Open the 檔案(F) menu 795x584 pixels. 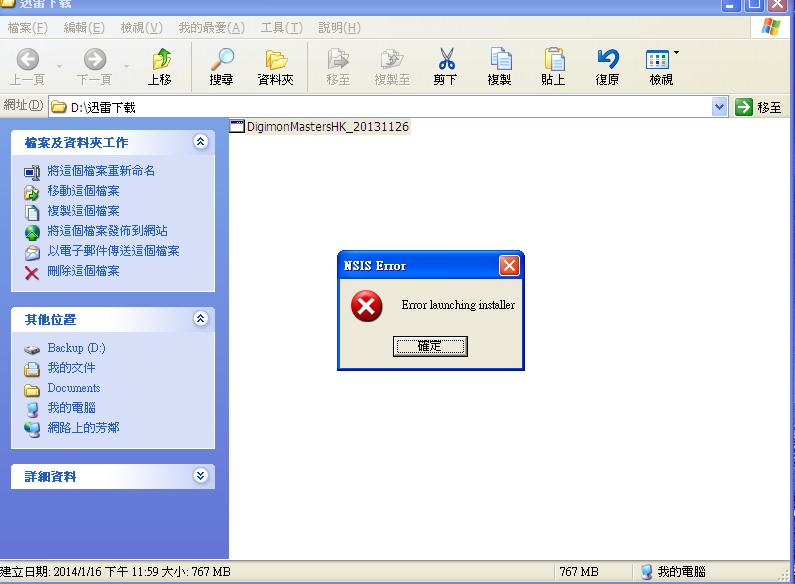coord(27,27)
